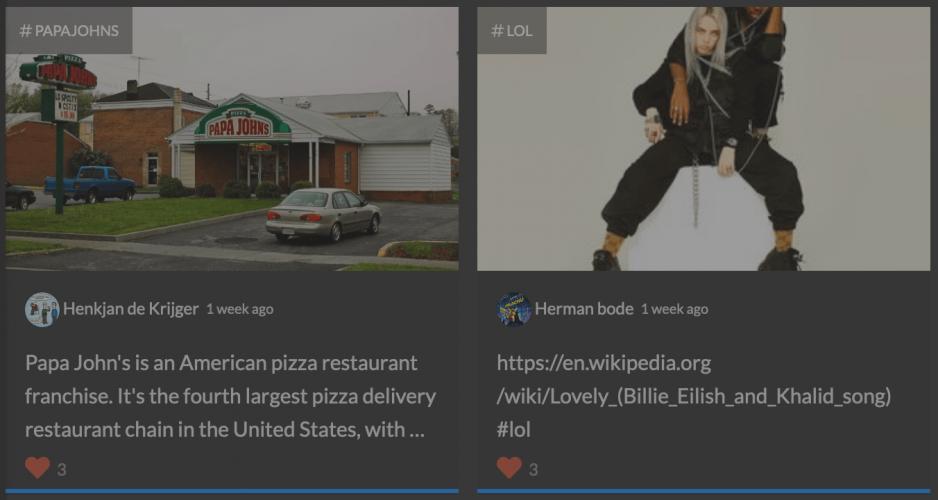Image resolution: width=938 pixels, height=500 pixels.
Task: Select the #LOL hashtag label
Action: click(x=511, y=31)
